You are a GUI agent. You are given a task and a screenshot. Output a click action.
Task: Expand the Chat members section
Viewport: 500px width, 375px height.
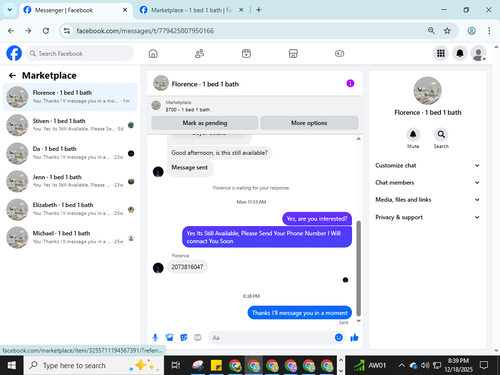[427, 182]
